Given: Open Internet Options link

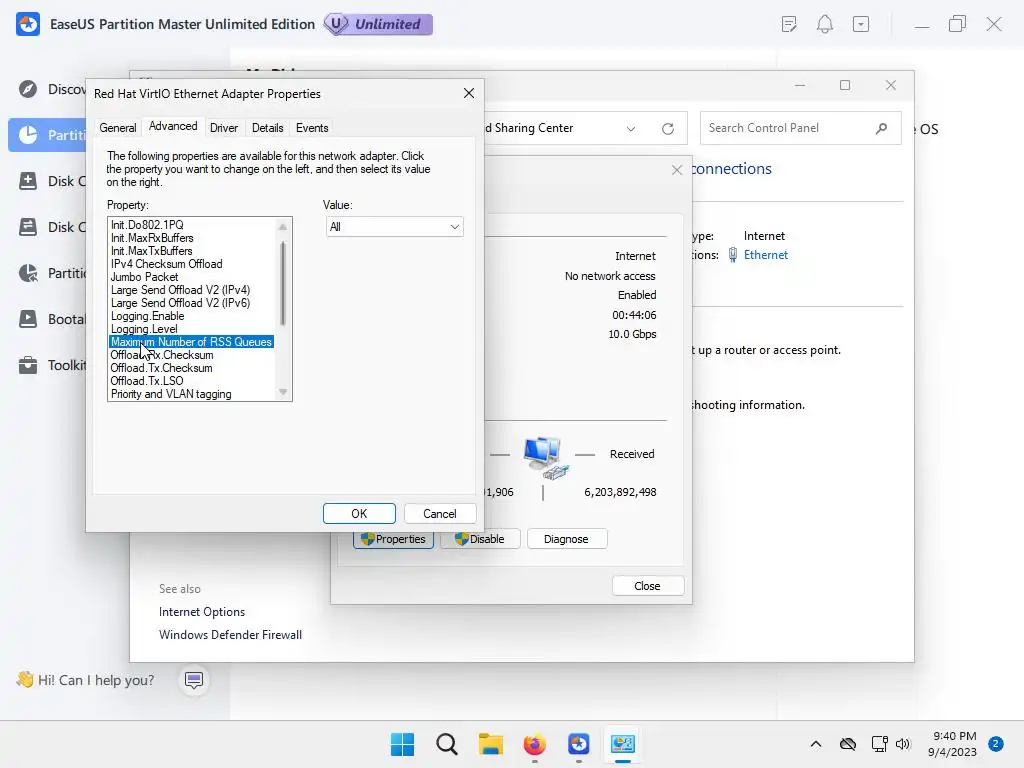Looking at the screenshot, I should pyautogui.click(x=202, y=612).
